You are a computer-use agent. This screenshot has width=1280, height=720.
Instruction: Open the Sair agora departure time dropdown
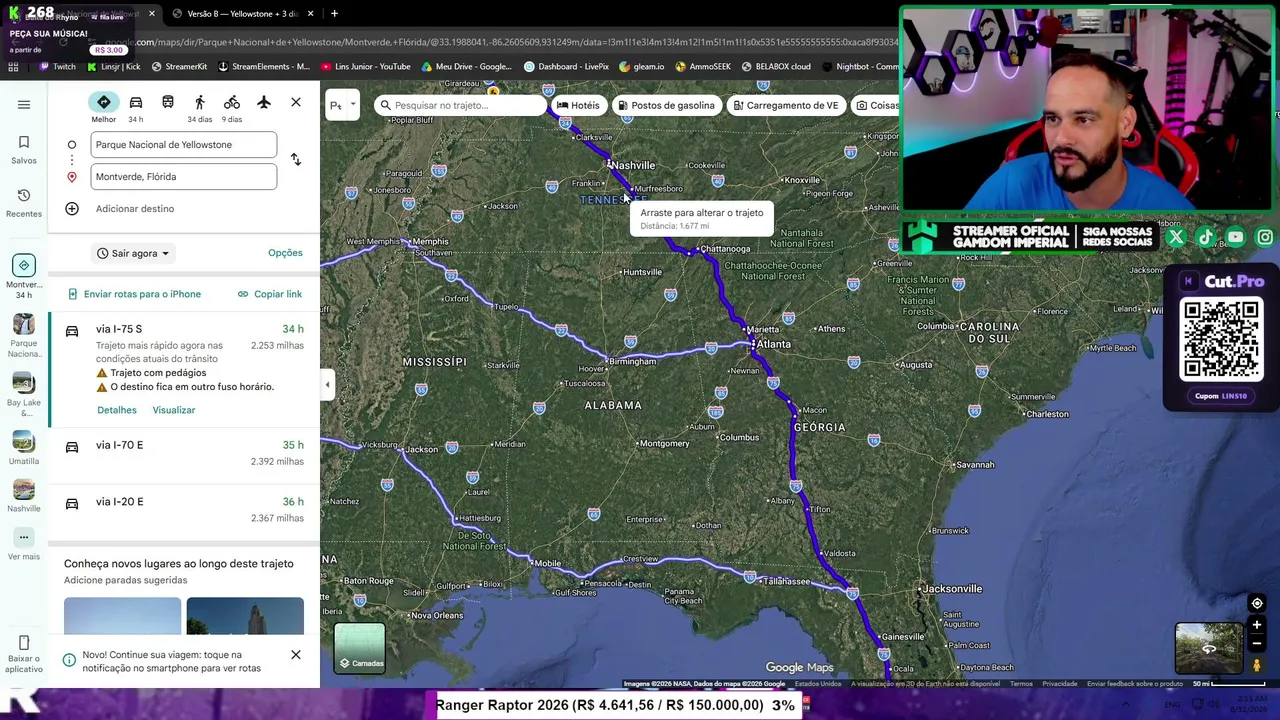pyautogui.click(x=133, y=253)
